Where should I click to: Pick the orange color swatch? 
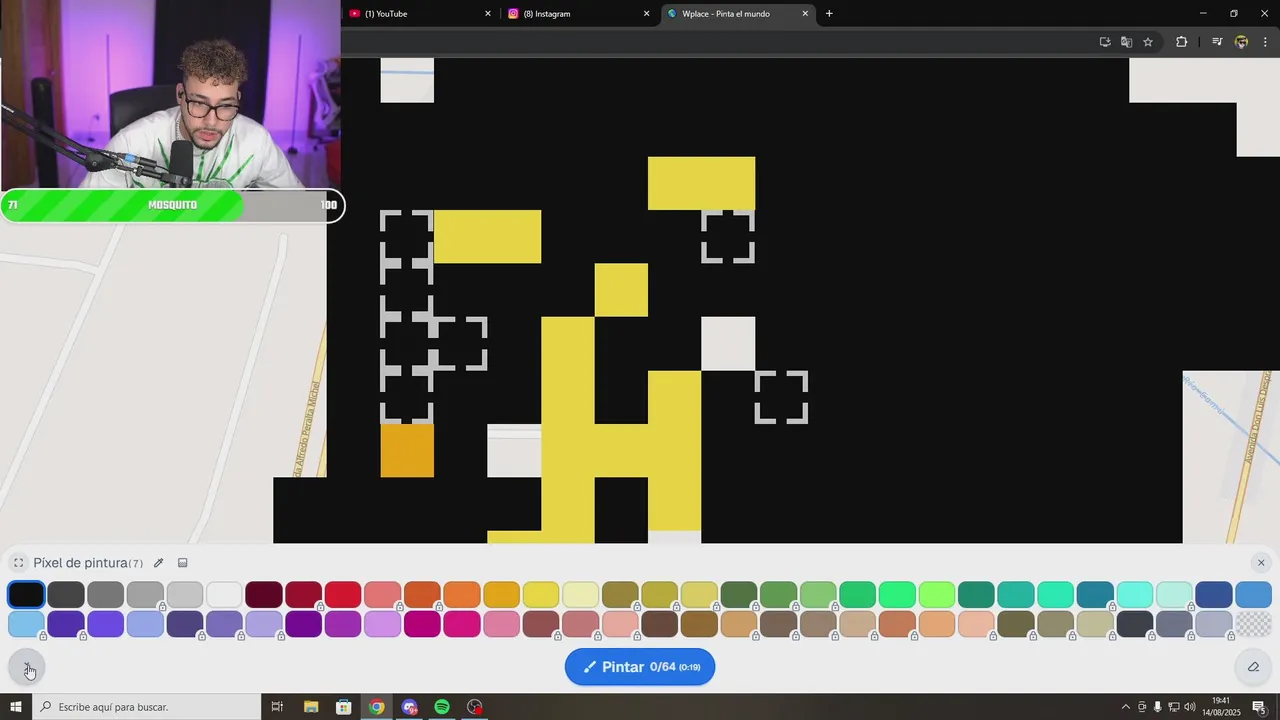462,594
